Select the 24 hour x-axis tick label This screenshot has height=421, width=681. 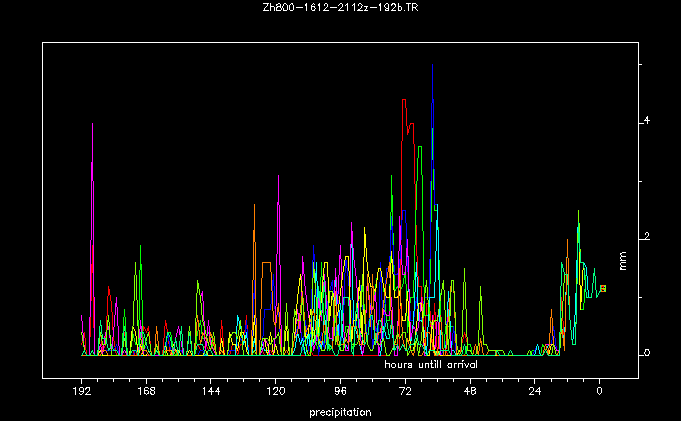pos(535,394)
